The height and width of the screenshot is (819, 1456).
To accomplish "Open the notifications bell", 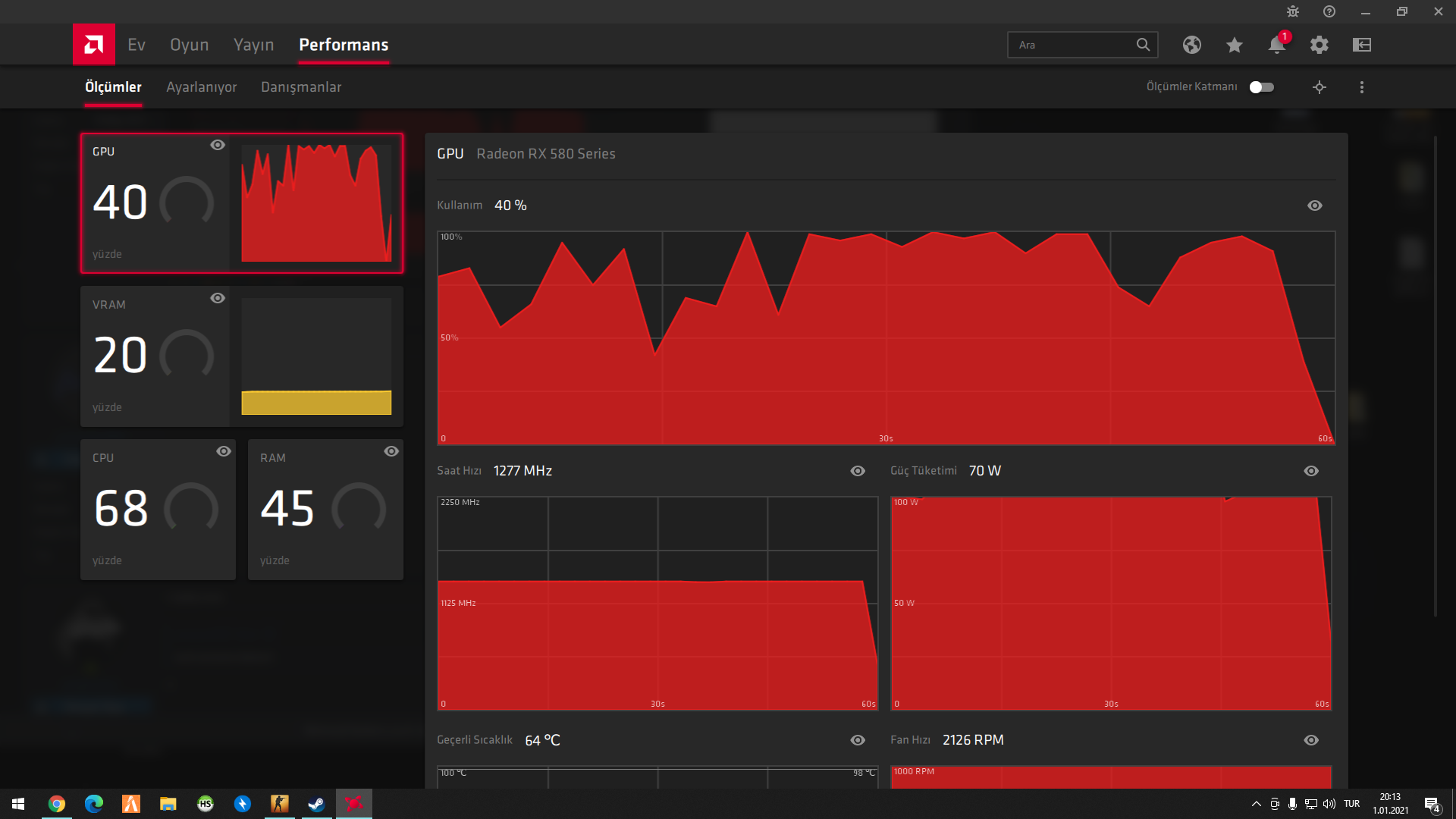I will pos(1277,45).
